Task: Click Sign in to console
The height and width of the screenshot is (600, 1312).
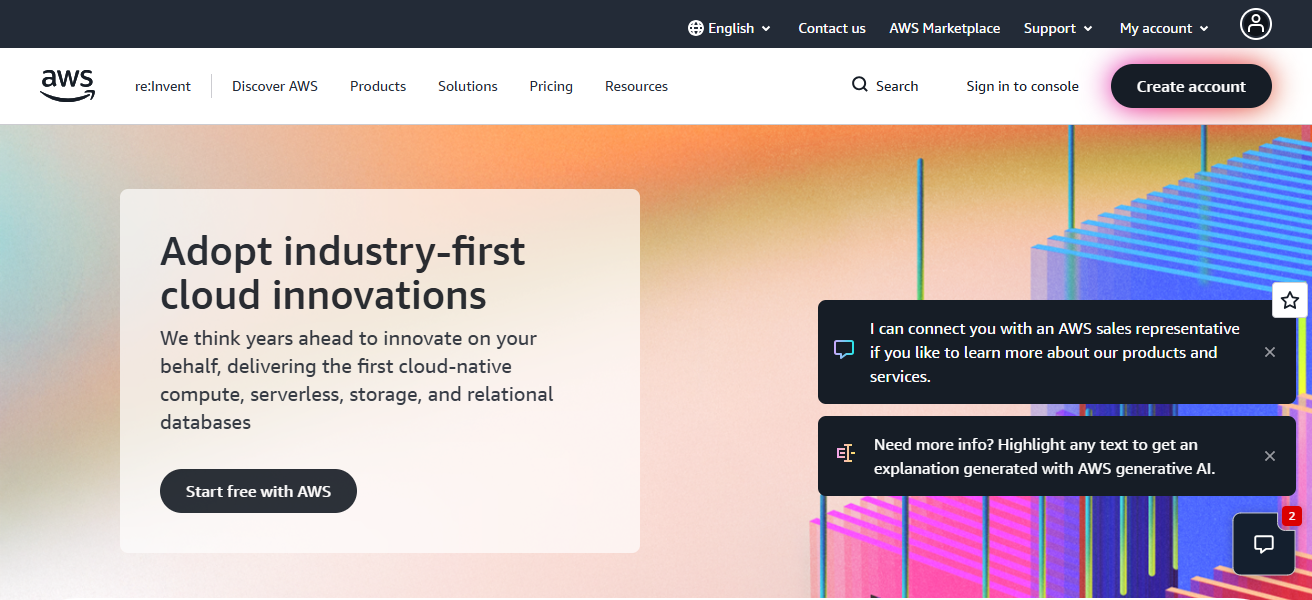Action: [1022, 86]
